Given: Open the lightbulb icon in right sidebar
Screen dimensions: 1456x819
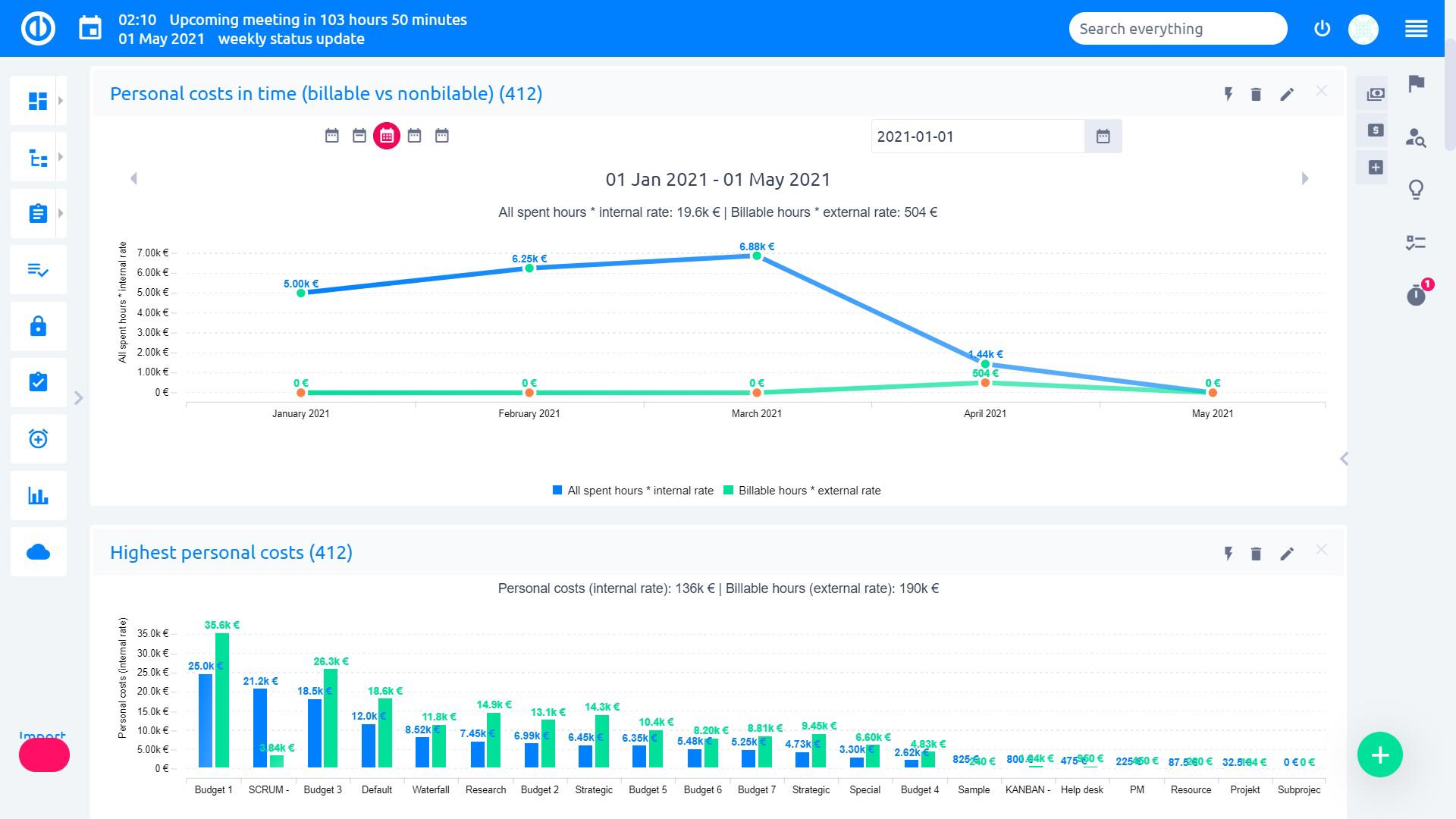Looking at the screenshot, I should pos(1416,189).
